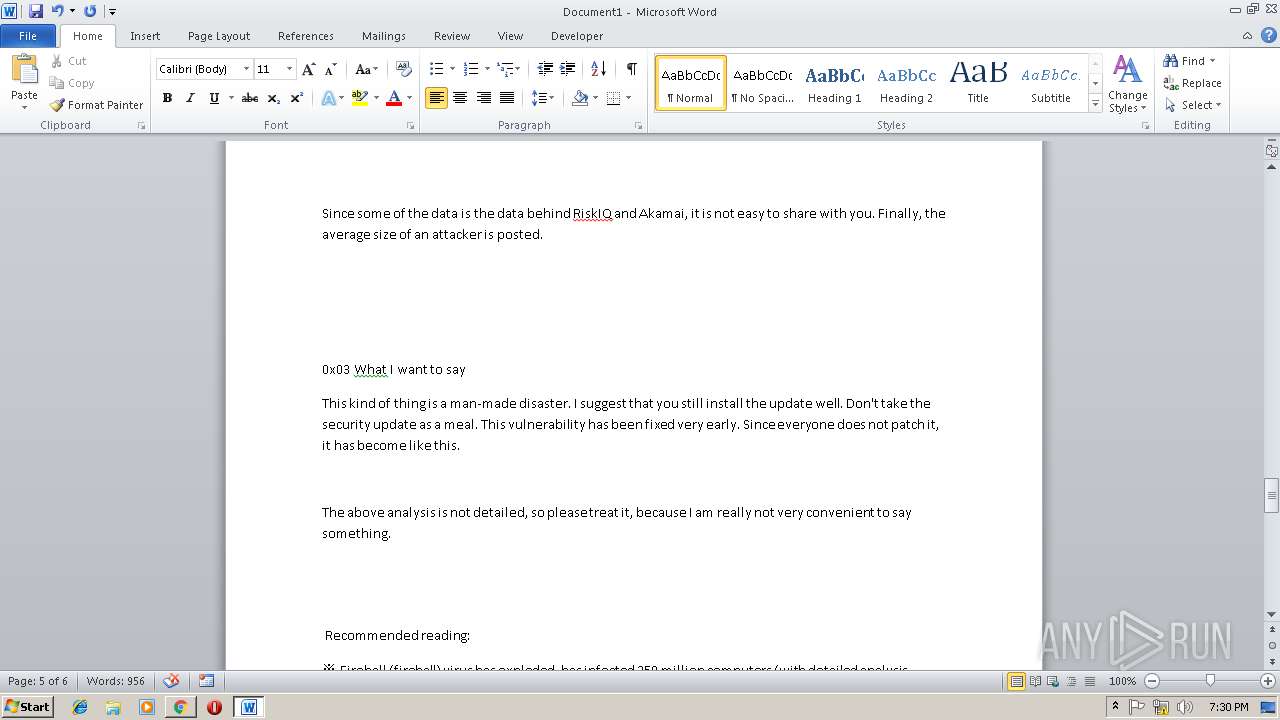Image resolution: width=1280 pixels, height=720 pixels.
Task: Click the zoom slider handle
Action: [1210, 681]
